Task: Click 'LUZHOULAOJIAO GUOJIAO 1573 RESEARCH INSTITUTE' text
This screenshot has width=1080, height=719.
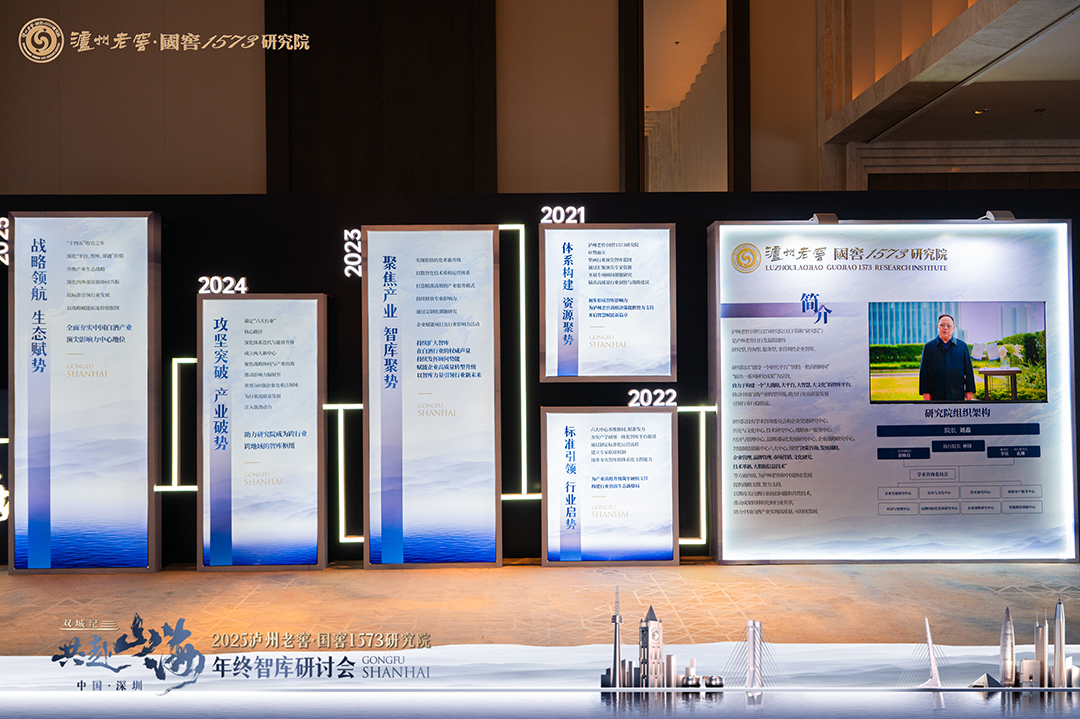Action: point(856,268)
